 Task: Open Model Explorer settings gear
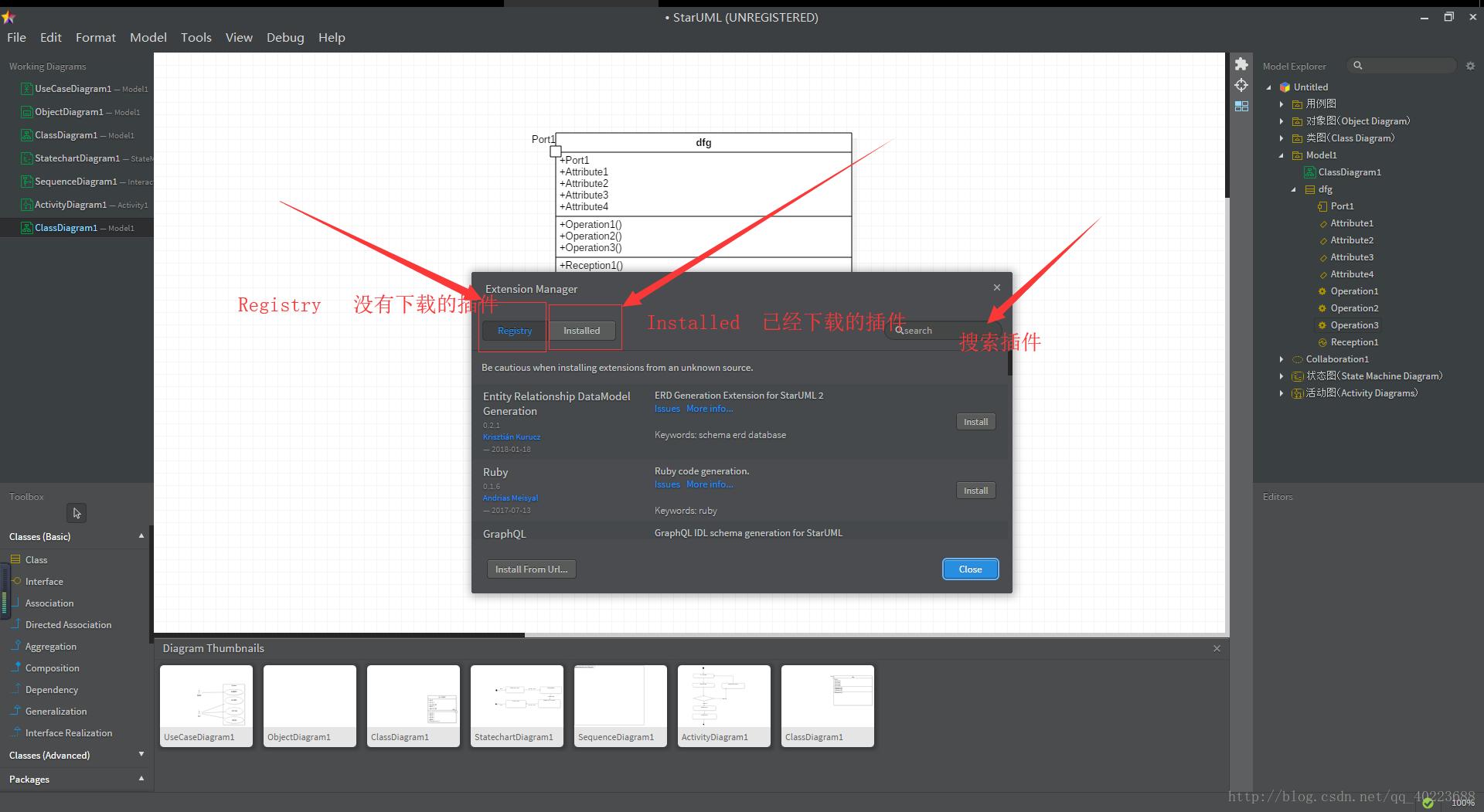[1470, 66]
